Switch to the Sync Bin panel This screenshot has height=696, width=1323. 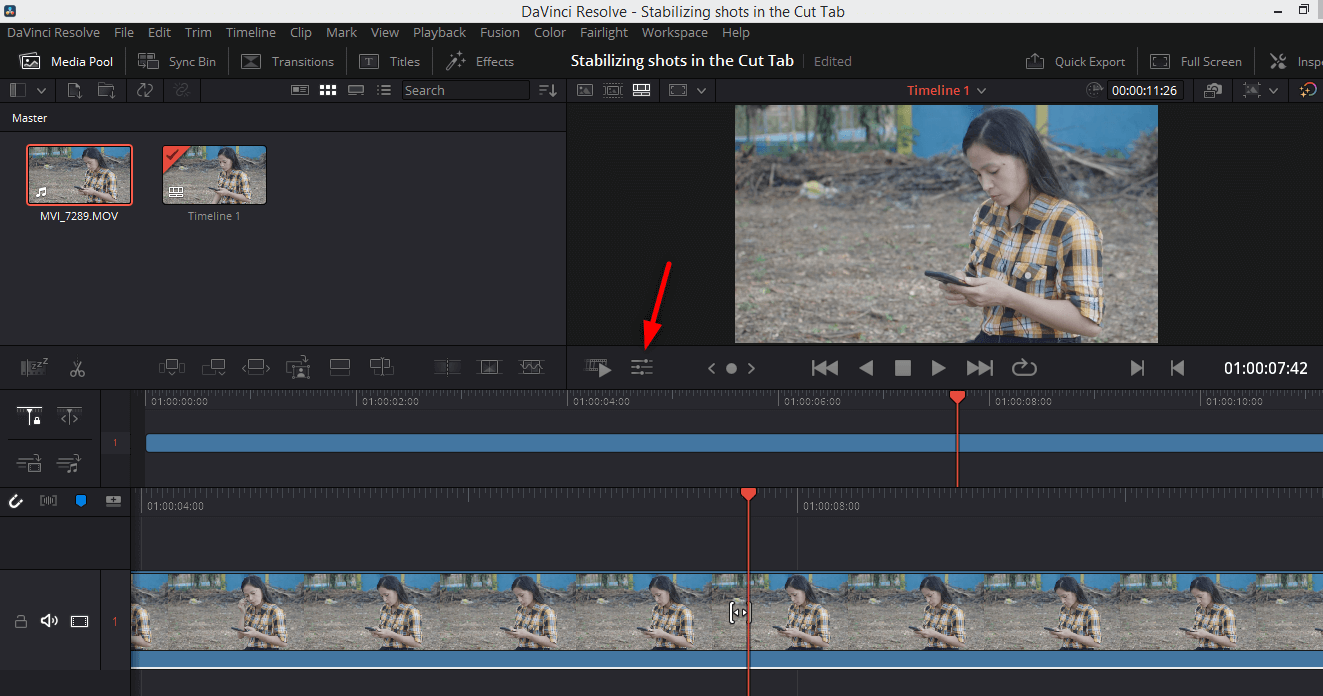click(177, 61)
